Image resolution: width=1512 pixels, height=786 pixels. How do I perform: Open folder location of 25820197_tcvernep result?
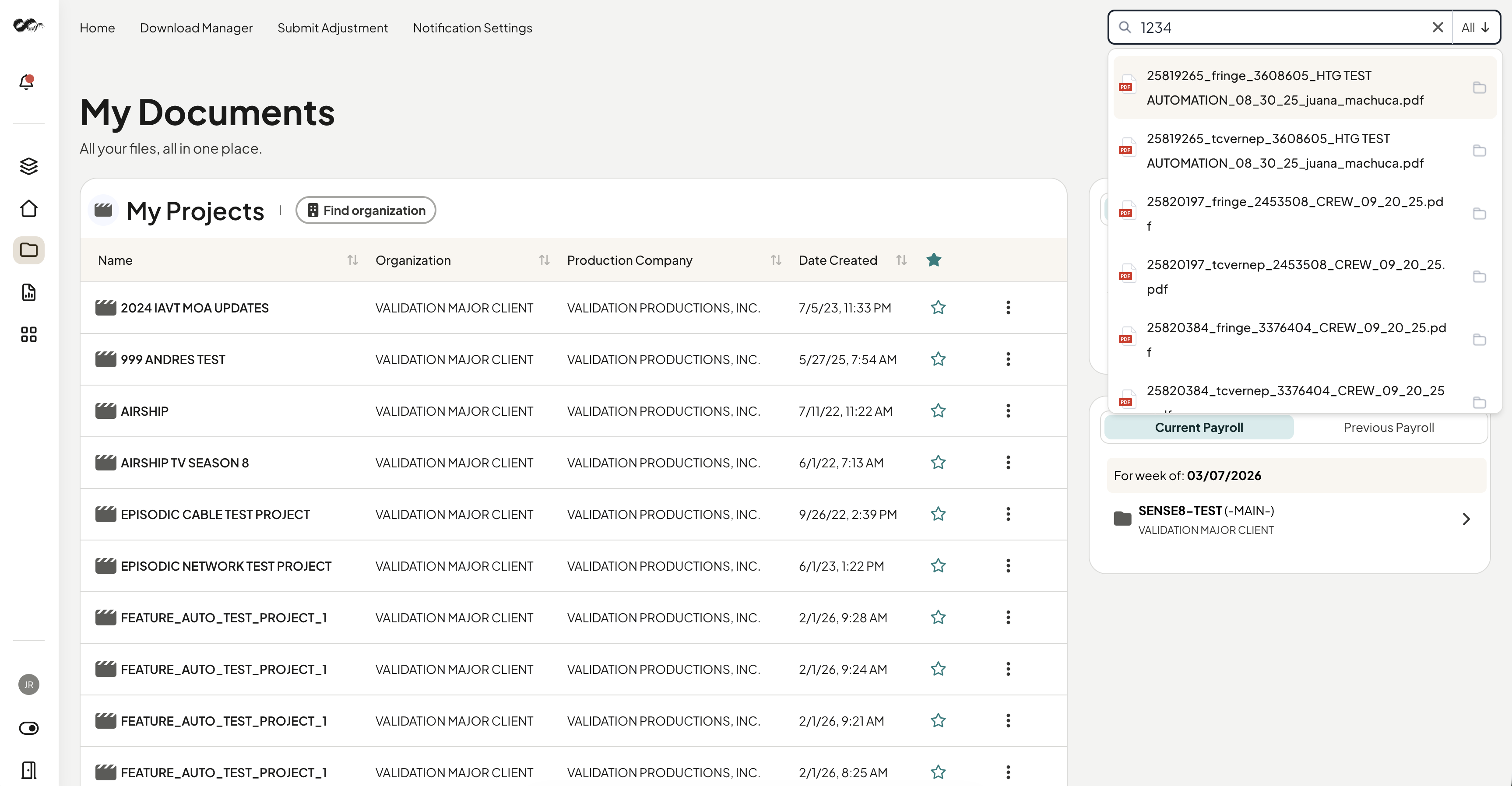[1479, 277]
